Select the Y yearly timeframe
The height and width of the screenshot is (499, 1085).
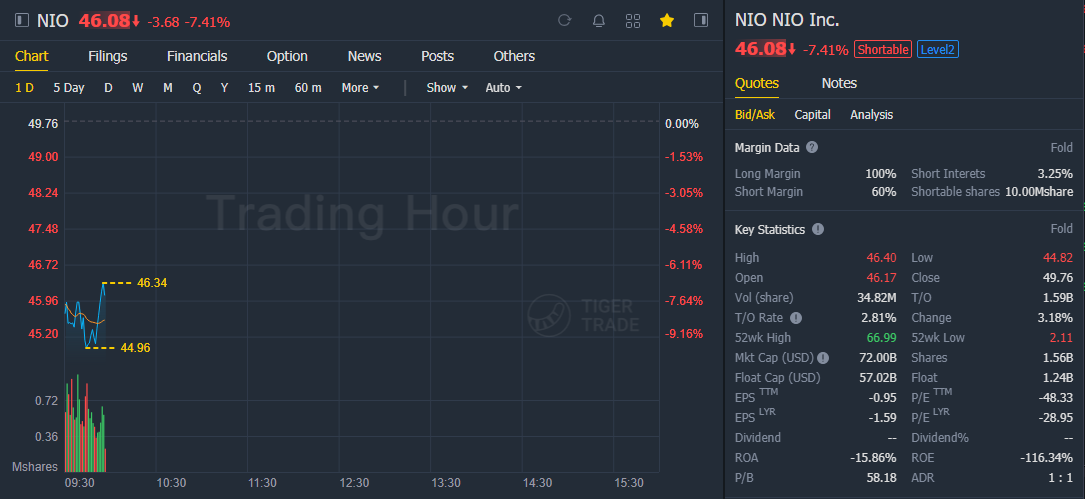224,88
